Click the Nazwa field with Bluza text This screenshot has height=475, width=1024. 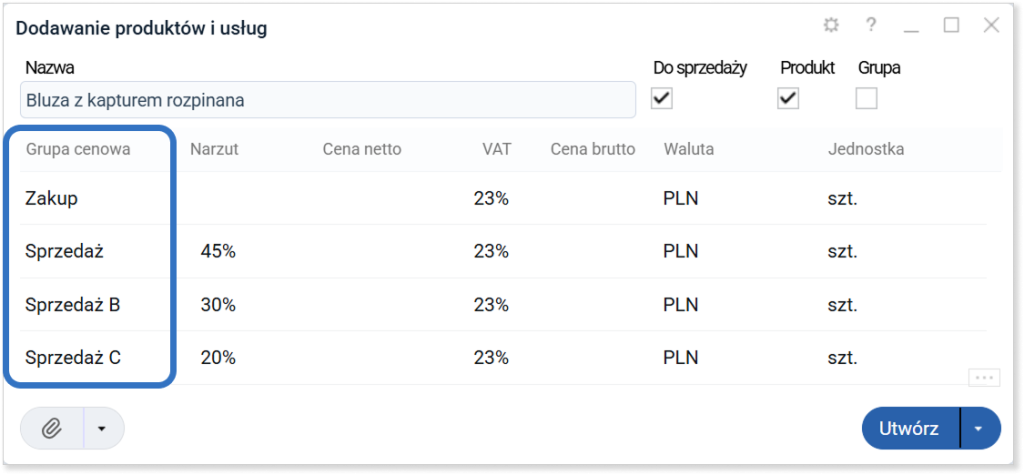(328, 100)
